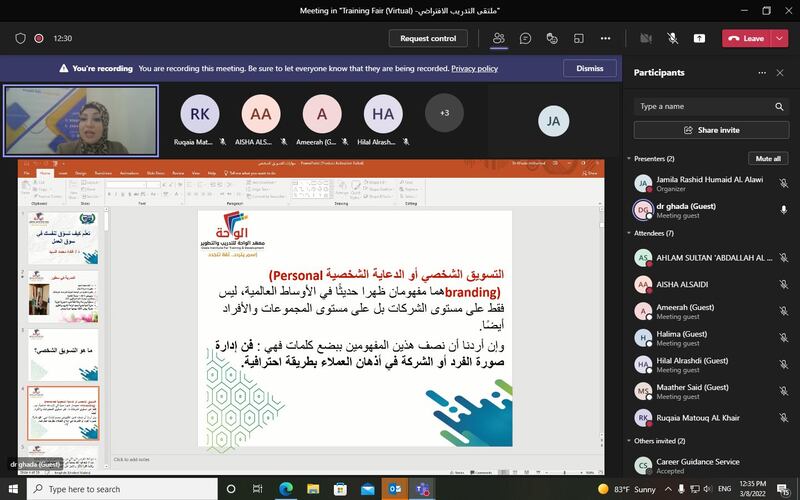Select Ameerah (Guest) in participants list
The width and height of the screenshot is (800, 500).
click(x=711, y=311)
